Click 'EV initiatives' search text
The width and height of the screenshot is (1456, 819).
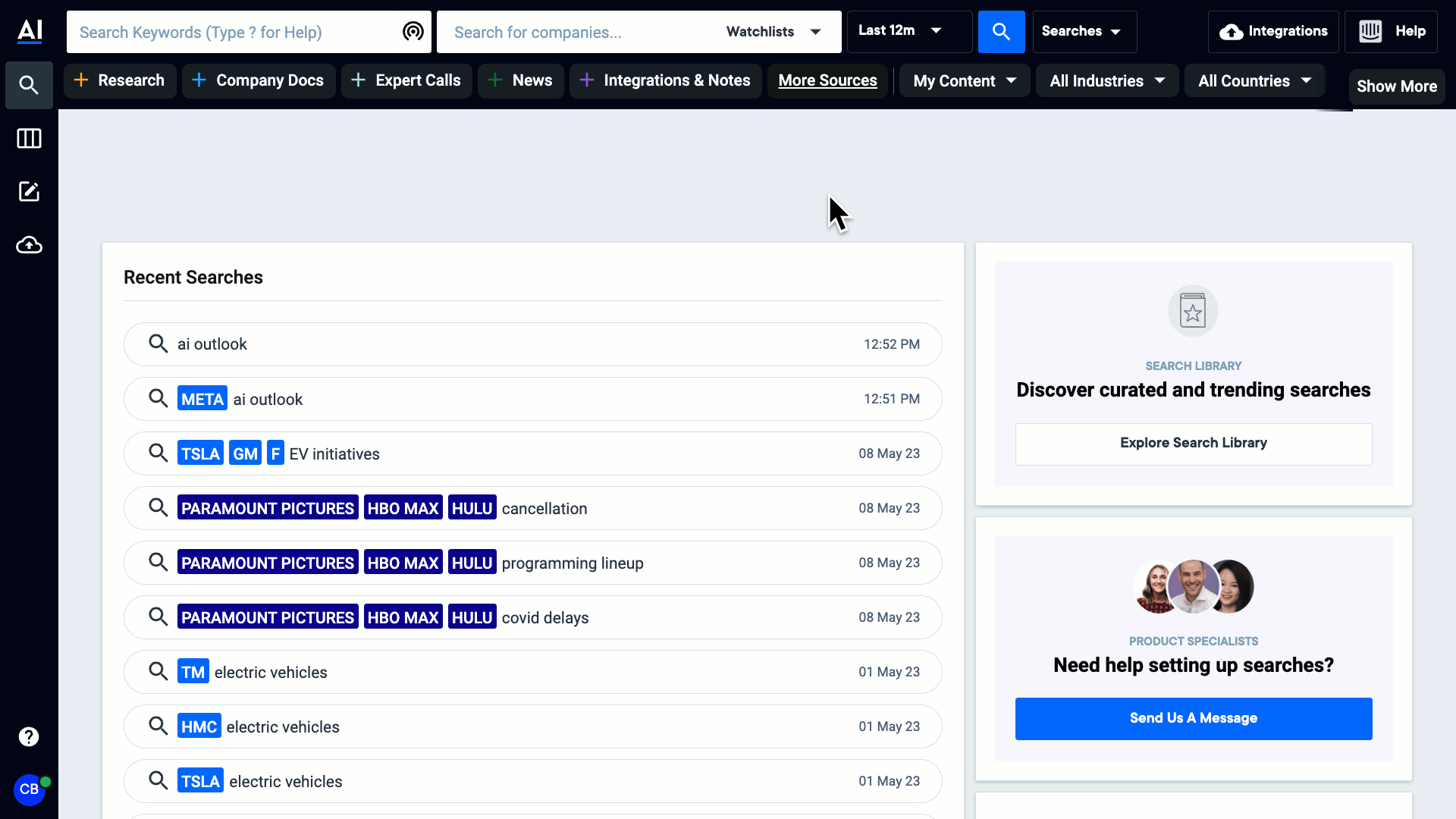334,453
